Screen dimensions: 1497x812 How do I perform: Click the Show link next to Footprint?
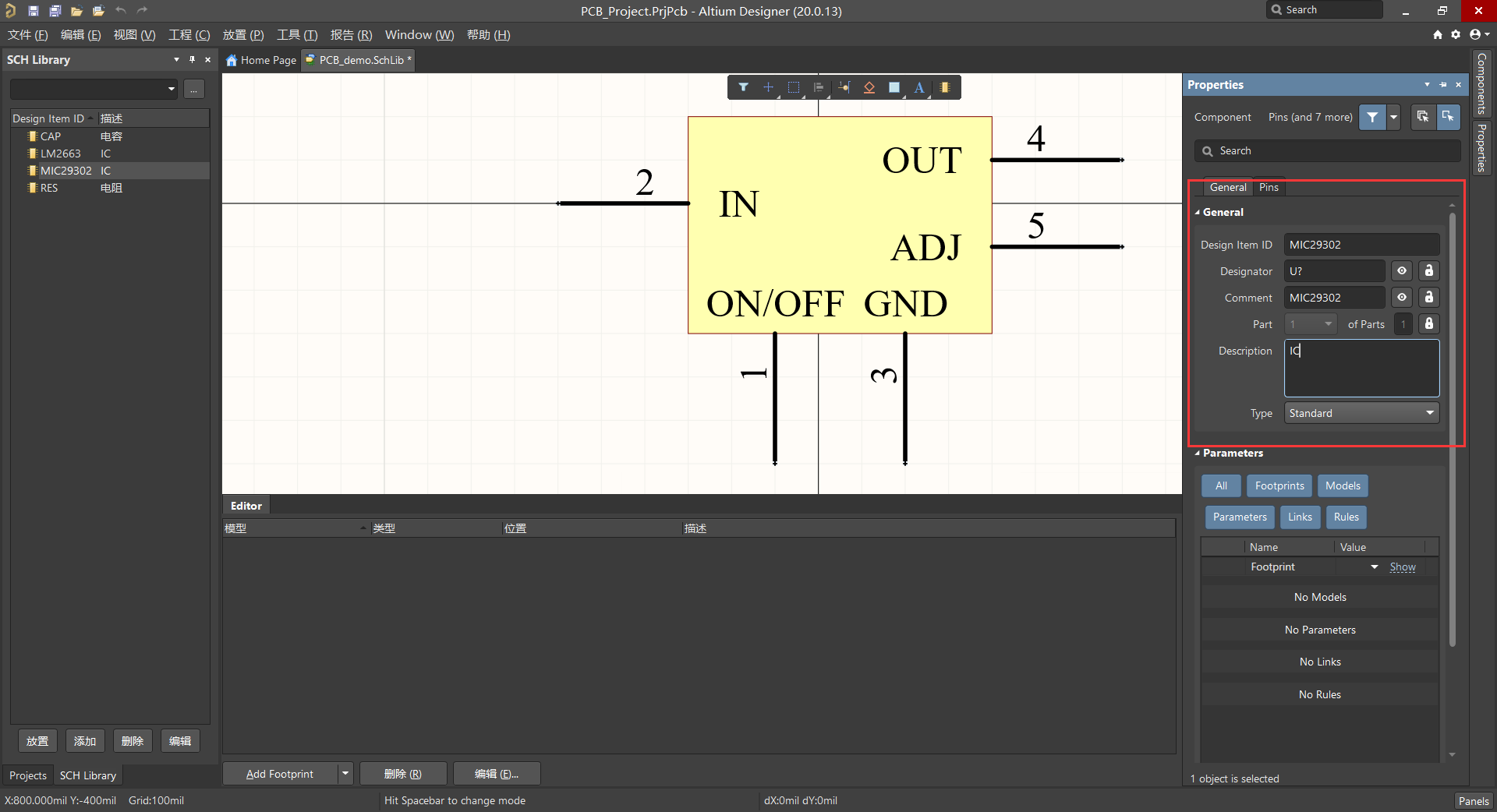[1402, 567]
